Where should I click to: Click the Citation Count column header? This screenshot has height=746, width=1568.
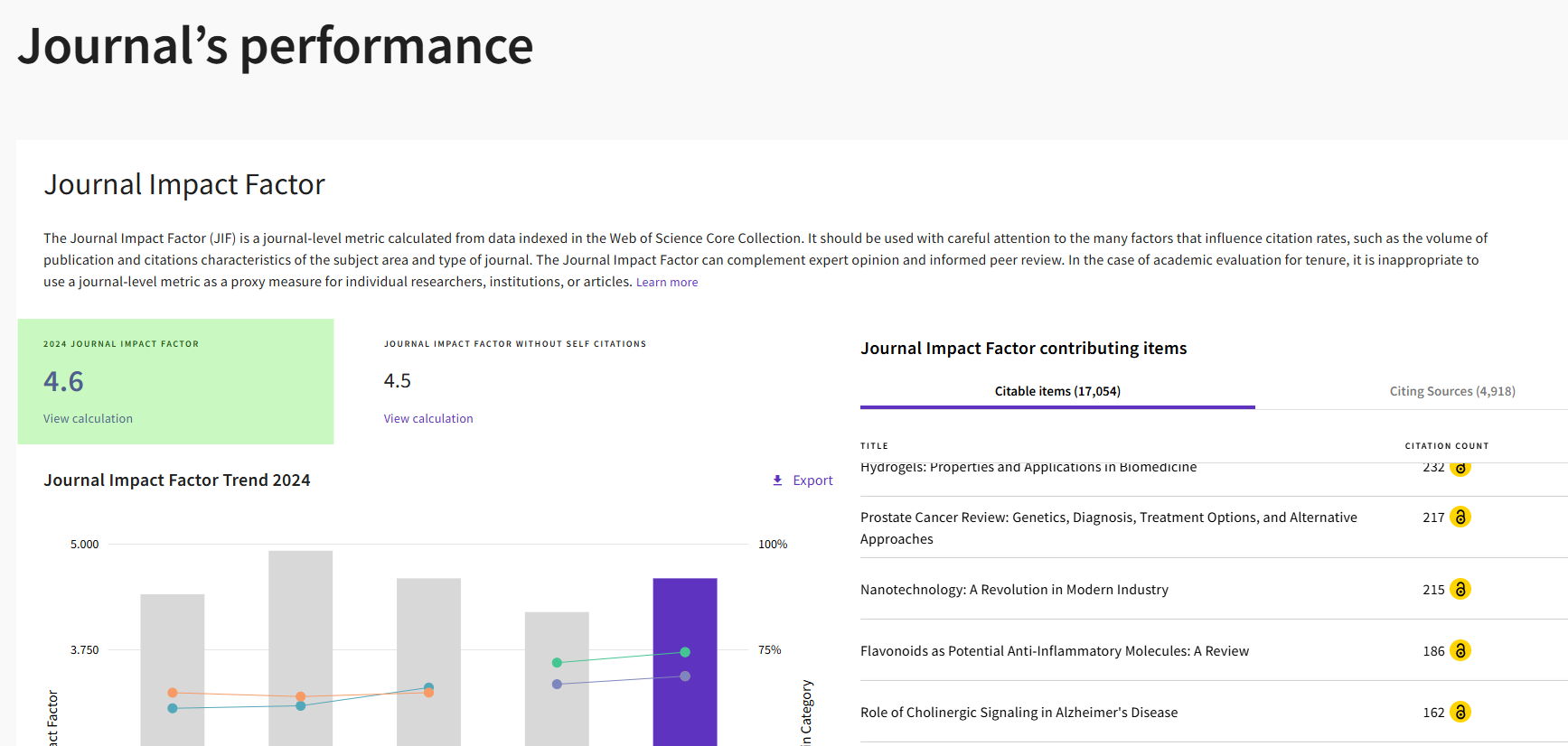click(x=1446, y=446)
